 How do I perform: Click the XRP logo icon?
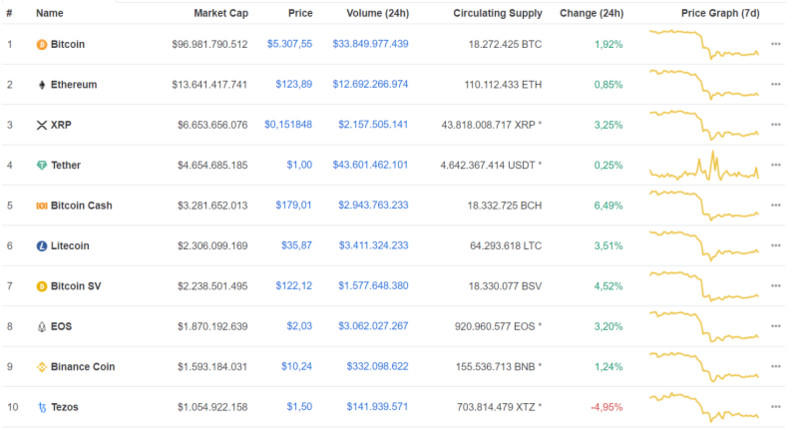coord(42,125)
